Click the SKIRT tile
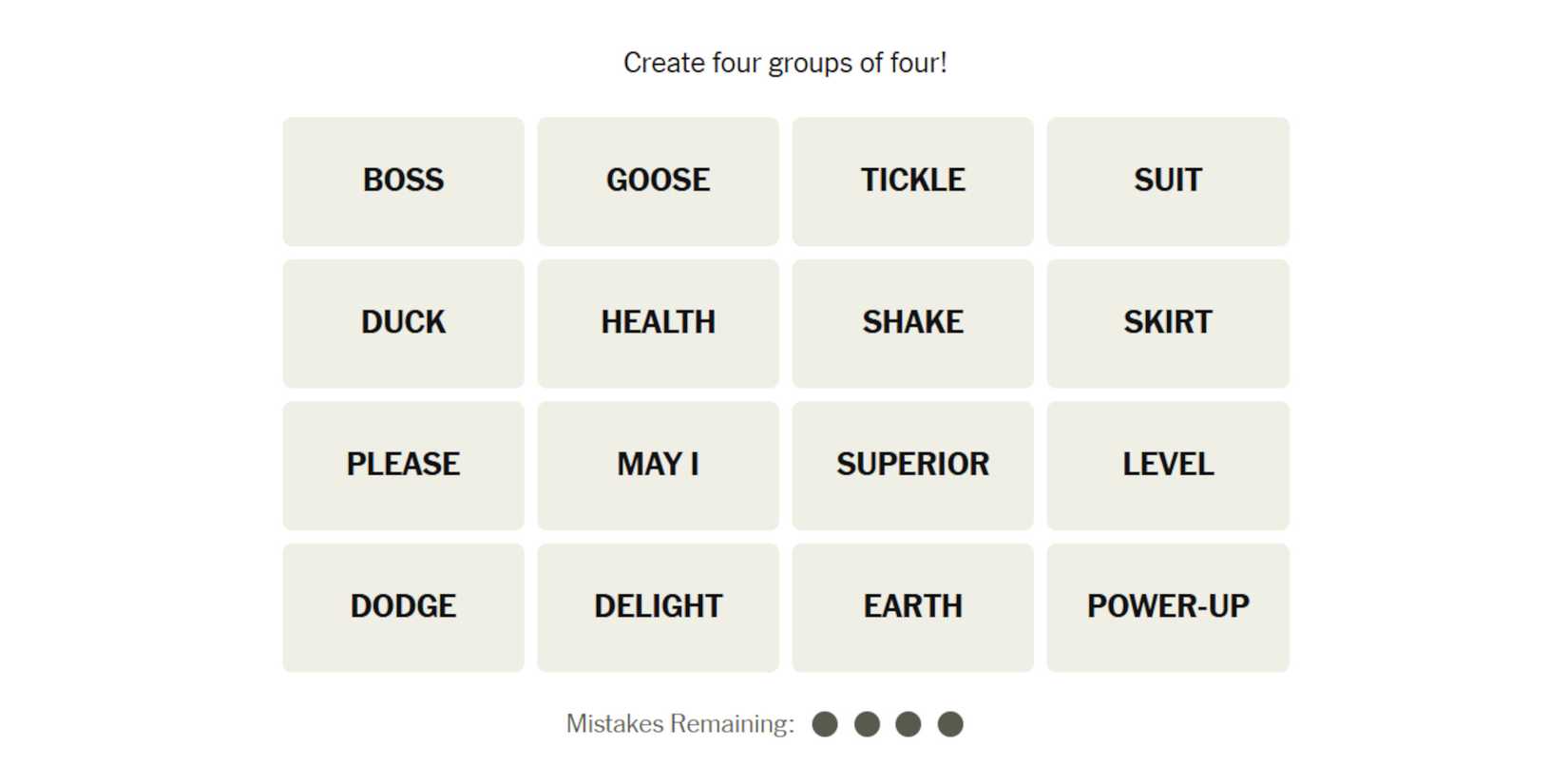1568x784 pixels. (x=1167, y=323)
